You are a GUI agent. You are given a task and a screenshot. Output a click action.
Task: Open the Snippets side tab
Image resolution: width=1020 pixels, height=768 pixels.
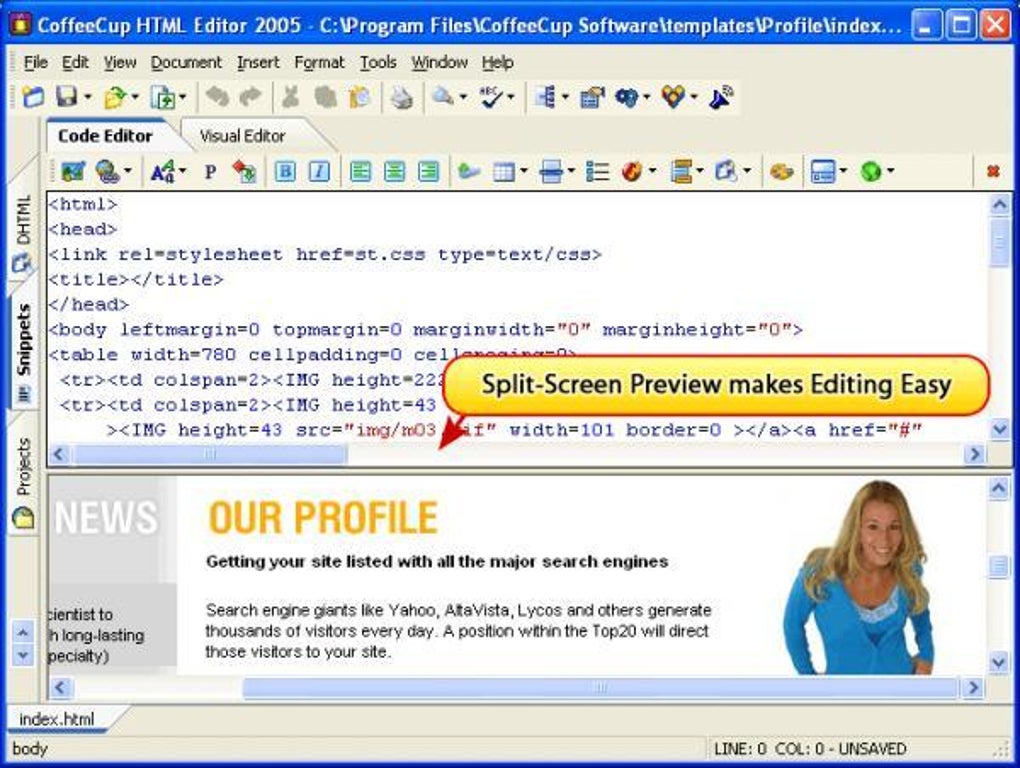[x=23, y=351]
